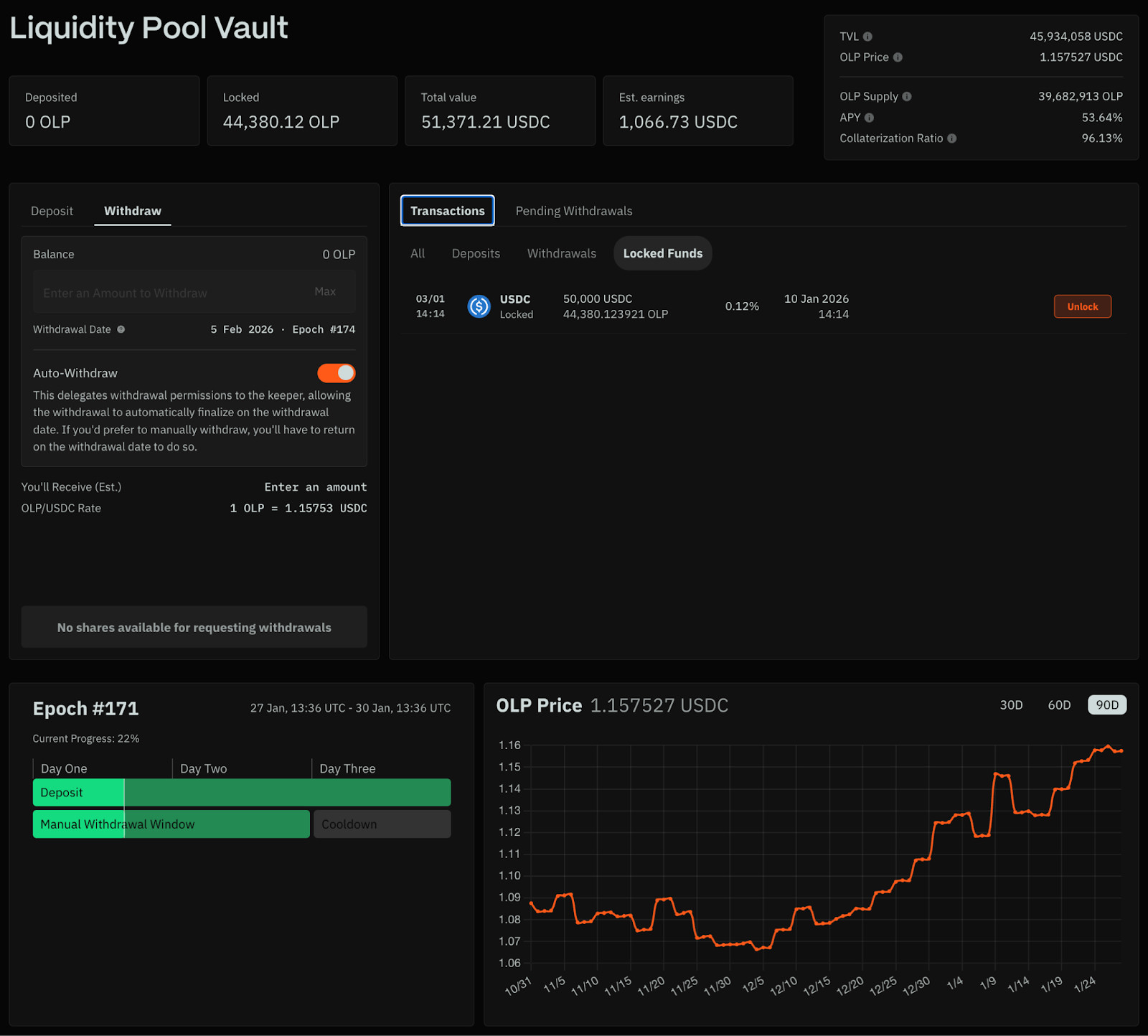Click the OLP Supply info icon

pyautogui.click(x=907, y=97)
